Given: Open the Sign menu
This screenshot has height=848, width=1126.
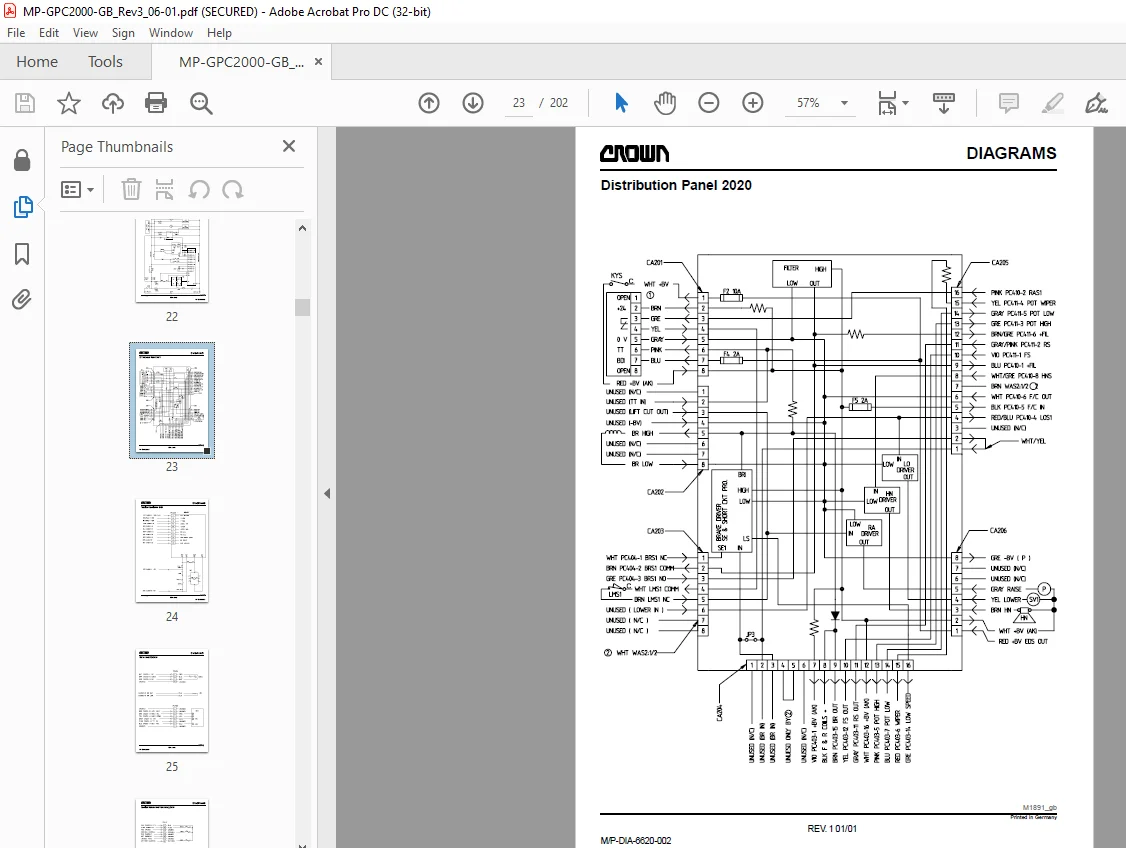Looking at the screenshot, I should click(123, 33).
